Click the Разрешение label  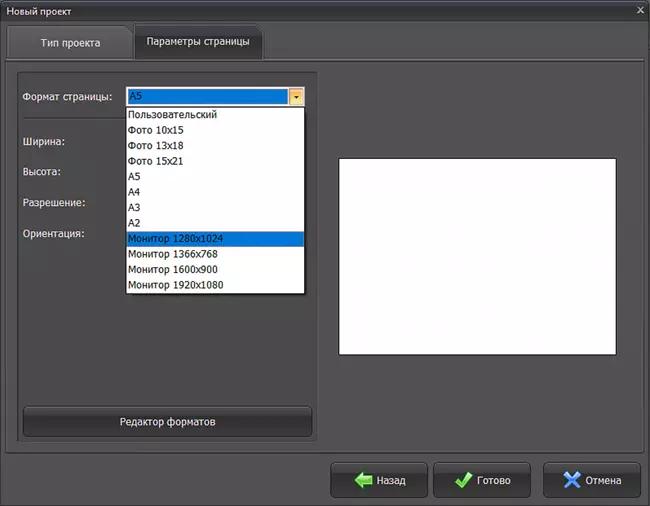tap(54, 203)
